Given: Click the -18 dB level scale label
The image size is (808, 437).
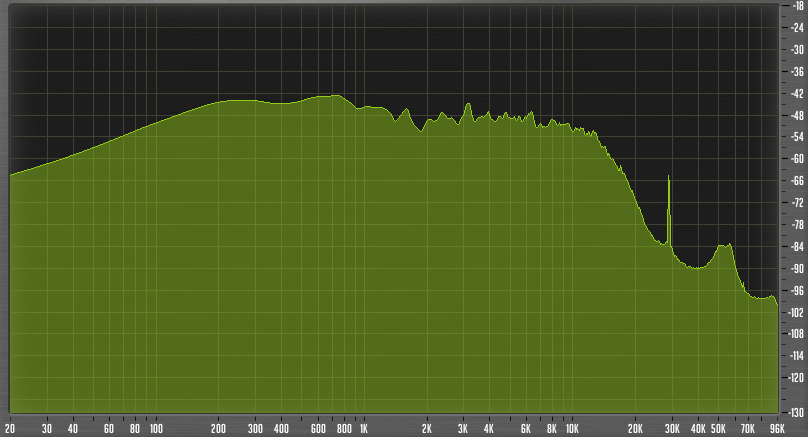Looking at the screenshot, I should pyautogui.click(x=797, y=6).
